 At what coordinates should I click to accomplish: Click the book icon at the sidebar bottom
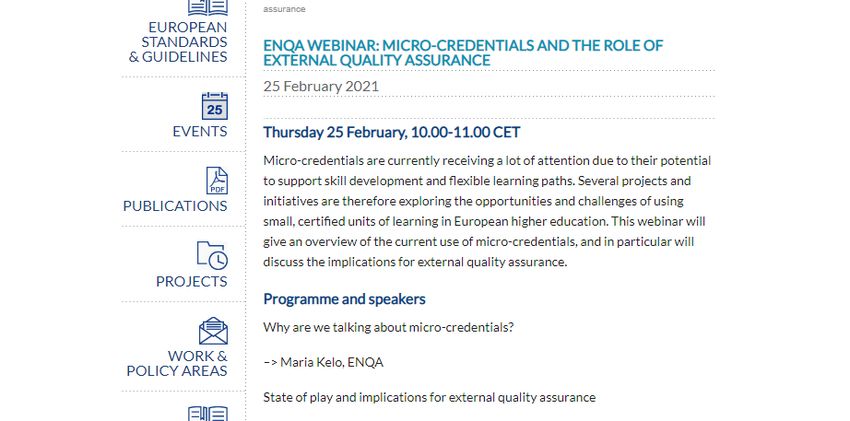click(x=208, y=413)
